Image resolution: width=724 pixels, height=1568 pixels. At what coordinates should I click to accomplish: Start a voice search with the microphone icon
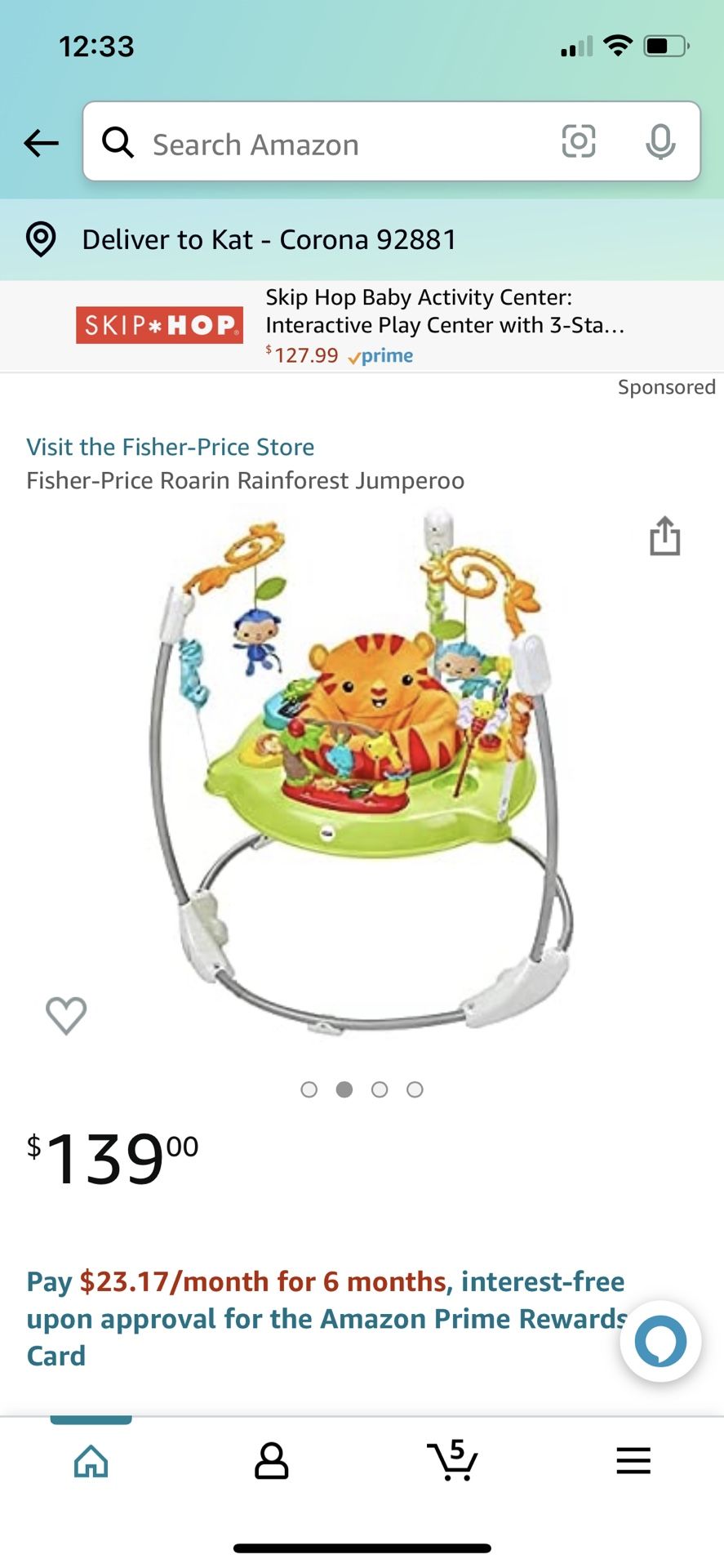pos(661,142)
